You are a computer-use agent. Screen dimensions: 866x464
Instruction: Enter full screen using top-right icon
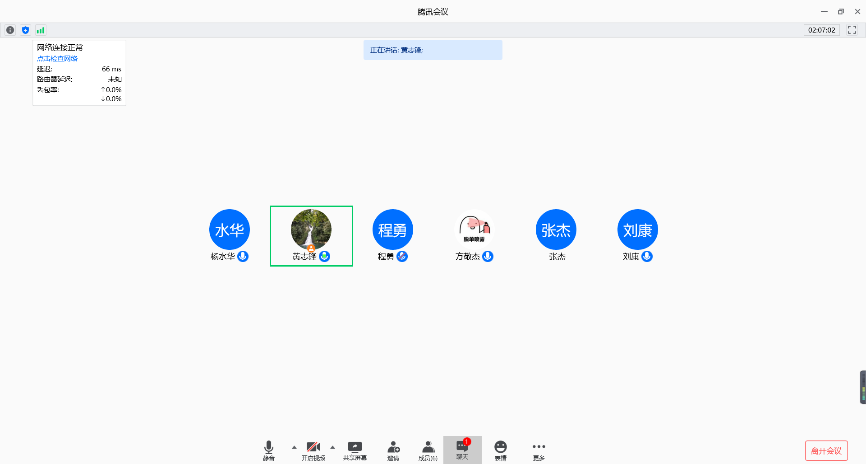point(851,30)
